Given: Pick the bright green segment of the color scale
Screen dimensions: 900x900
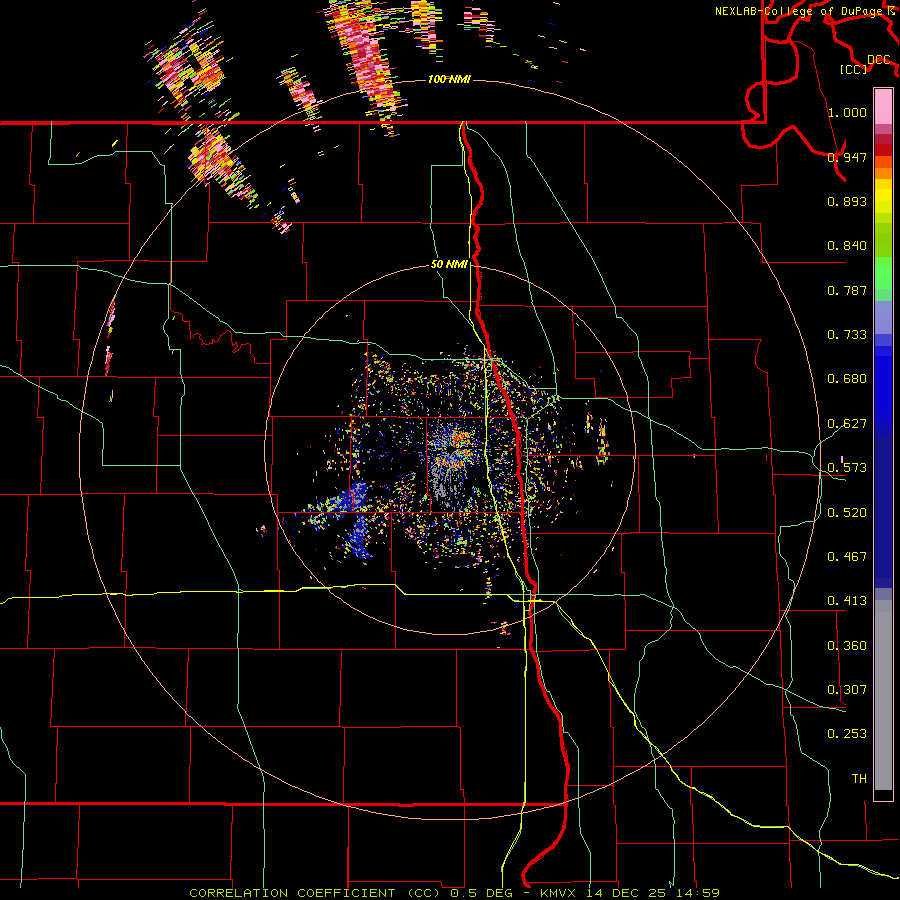Looking at the screenshot, I should coord(883,273).
